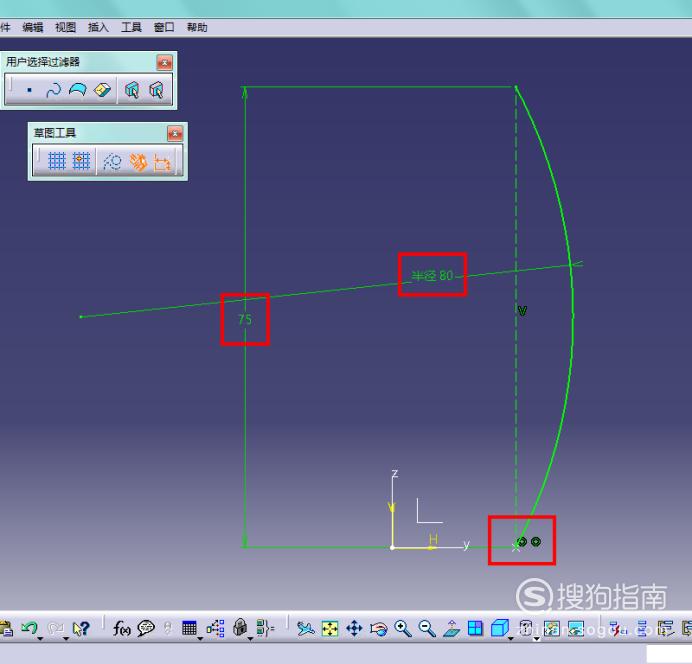Click the Paste icon in bottom toolbar

click(x=6, y=628)
